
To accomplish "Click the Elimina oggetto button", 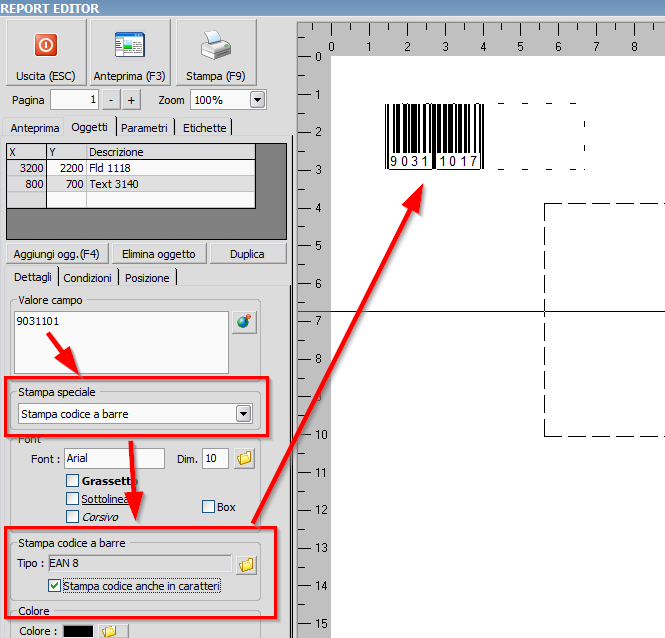I will [x=159, y=254].
